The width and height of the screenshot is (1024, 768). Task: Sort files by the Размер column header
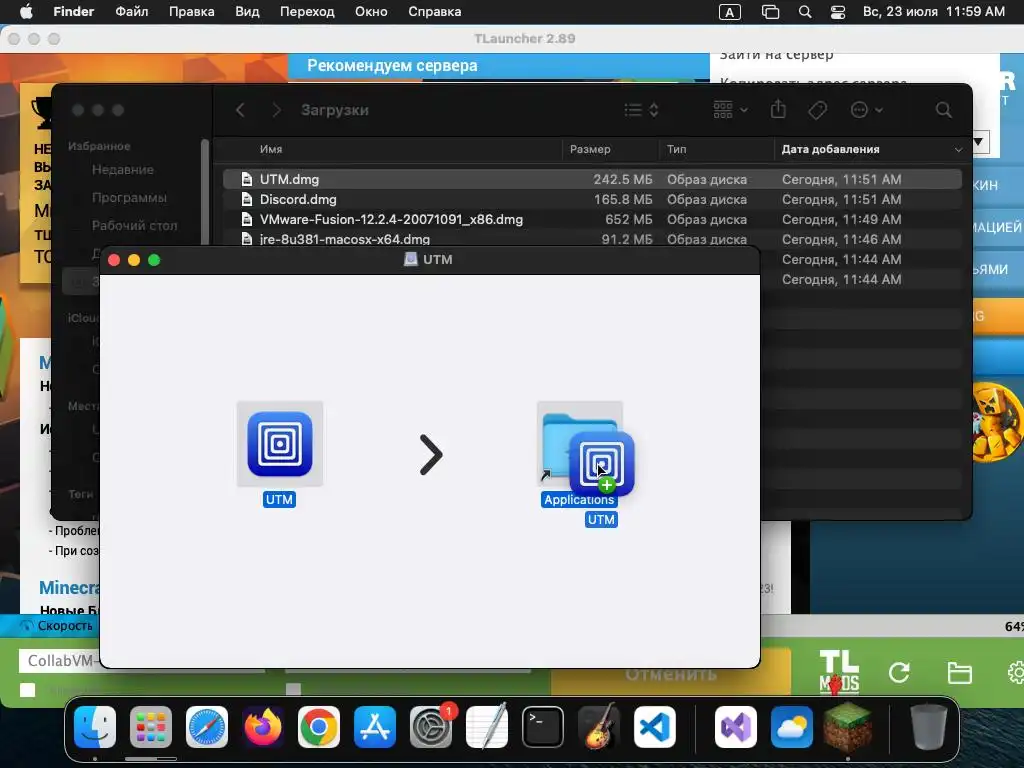click(x=590, y=149)
